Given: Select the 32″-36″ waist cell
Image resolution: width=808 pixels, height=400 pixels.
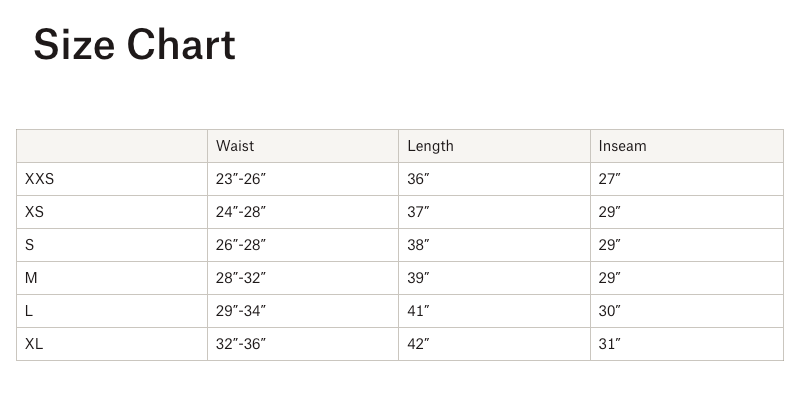Looking at the screenshot, I should coord(241,344).
